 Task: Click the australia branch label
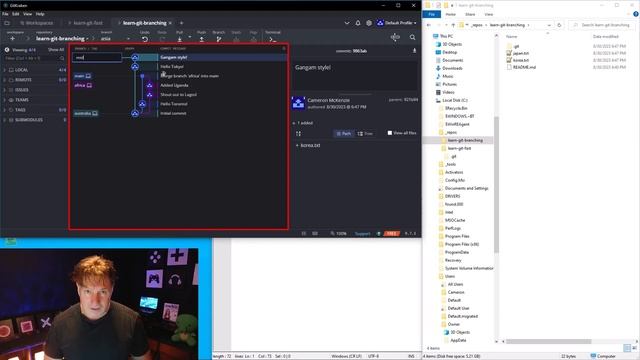[86, 113]
